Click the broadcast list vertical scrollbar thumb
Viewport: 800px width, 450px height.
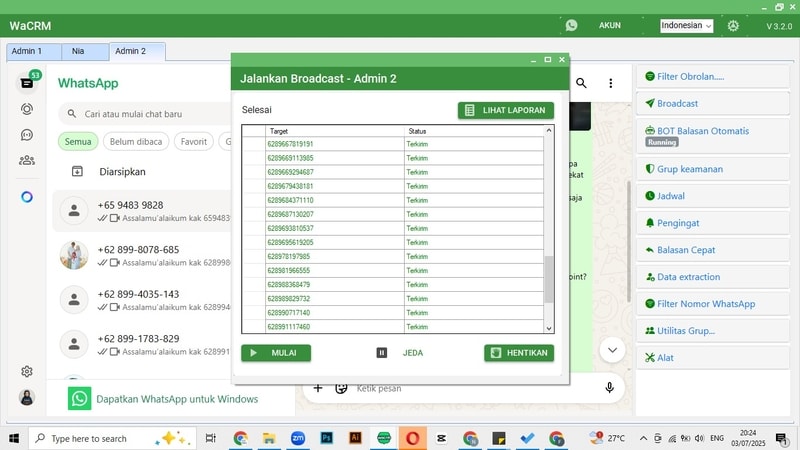click(x=549, y=279)
